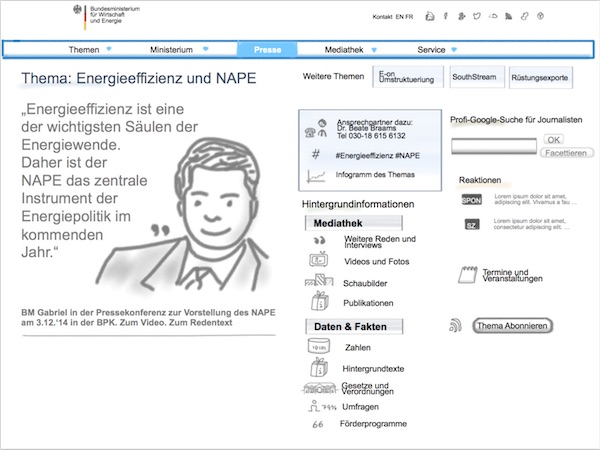This screenshot has height=450, width=600.
Task: Click the Facettieren button
Action: pos(567,153)
